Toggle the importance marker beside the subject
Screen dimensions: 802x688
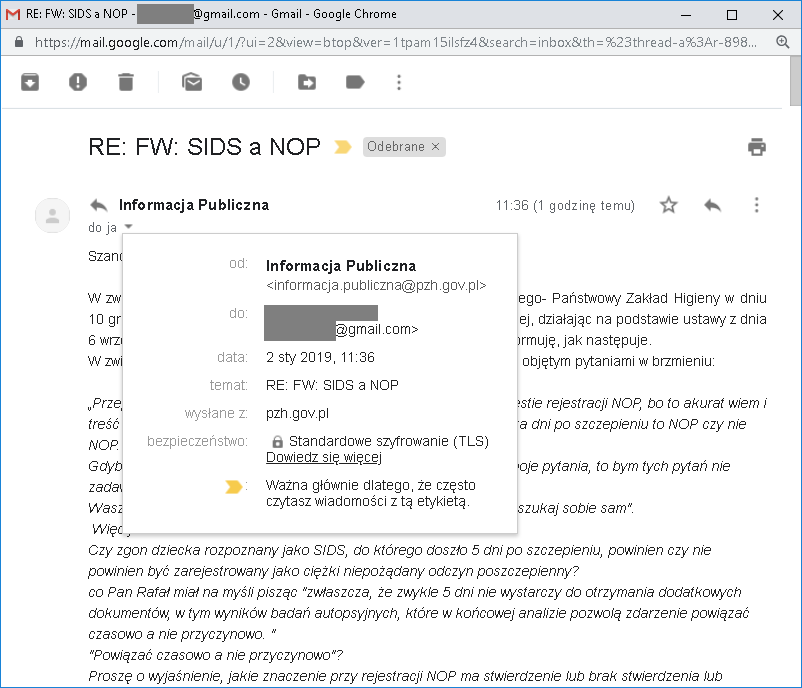(x=343, y=147)
